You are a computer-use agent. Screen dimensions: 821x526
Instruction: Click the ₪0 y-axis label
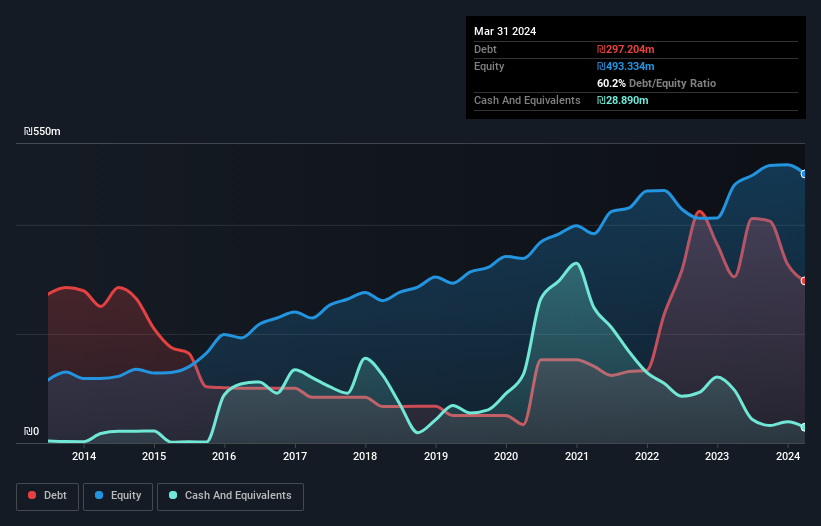31,431
